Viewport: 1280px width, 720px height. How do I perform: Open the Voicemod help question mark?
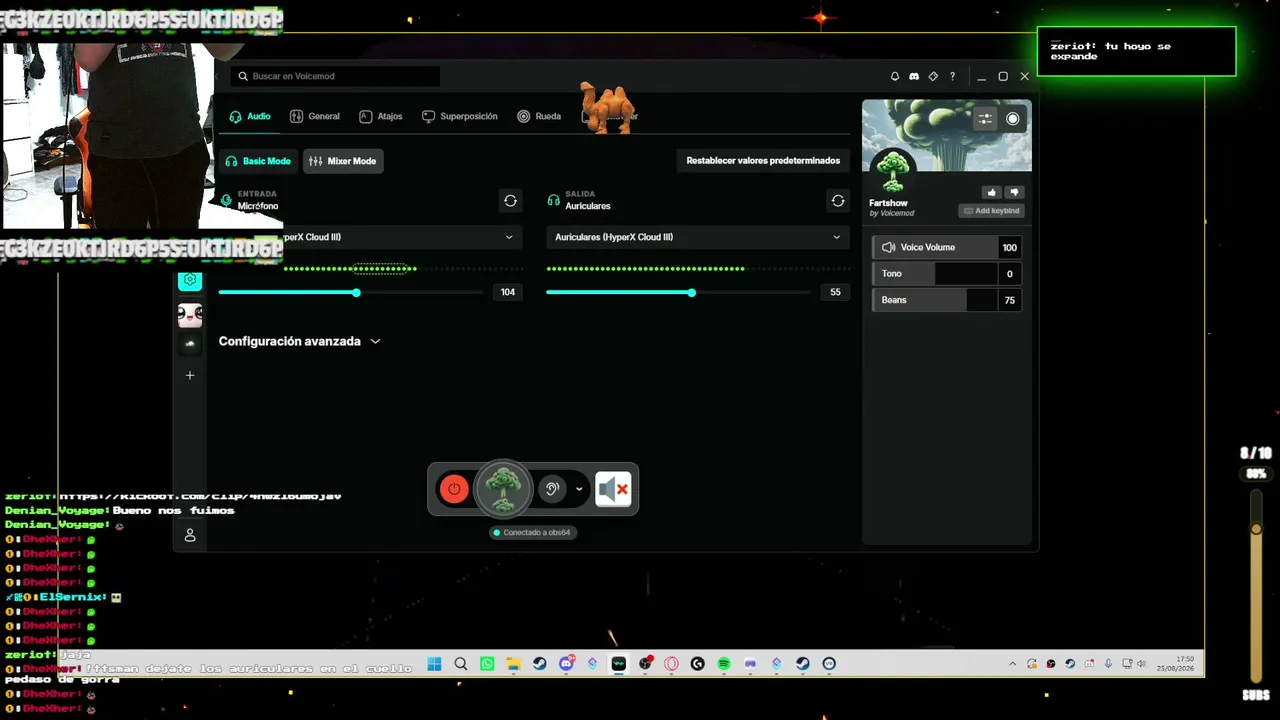tap(952, 76)
